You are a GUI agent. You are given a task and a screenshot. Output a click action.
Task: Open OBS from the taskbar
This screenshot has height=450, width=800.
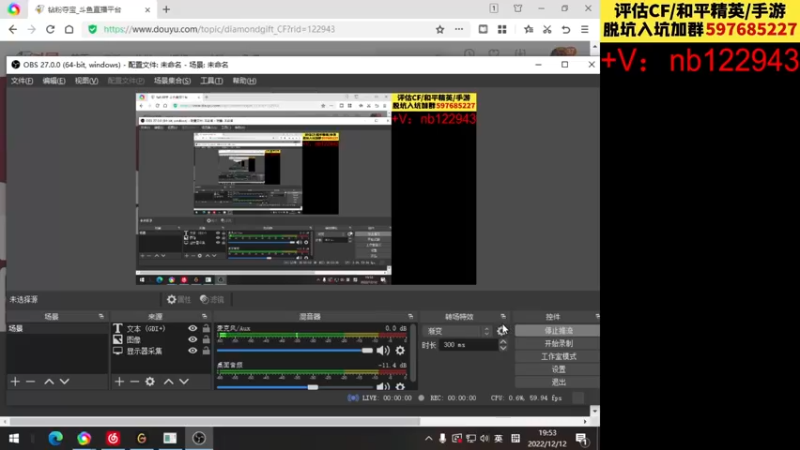pyautogui.click(x=199, y=438)
